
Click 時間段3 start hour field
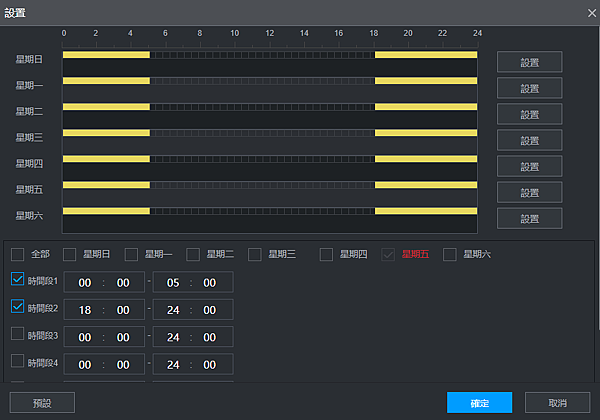coord(85,337)
